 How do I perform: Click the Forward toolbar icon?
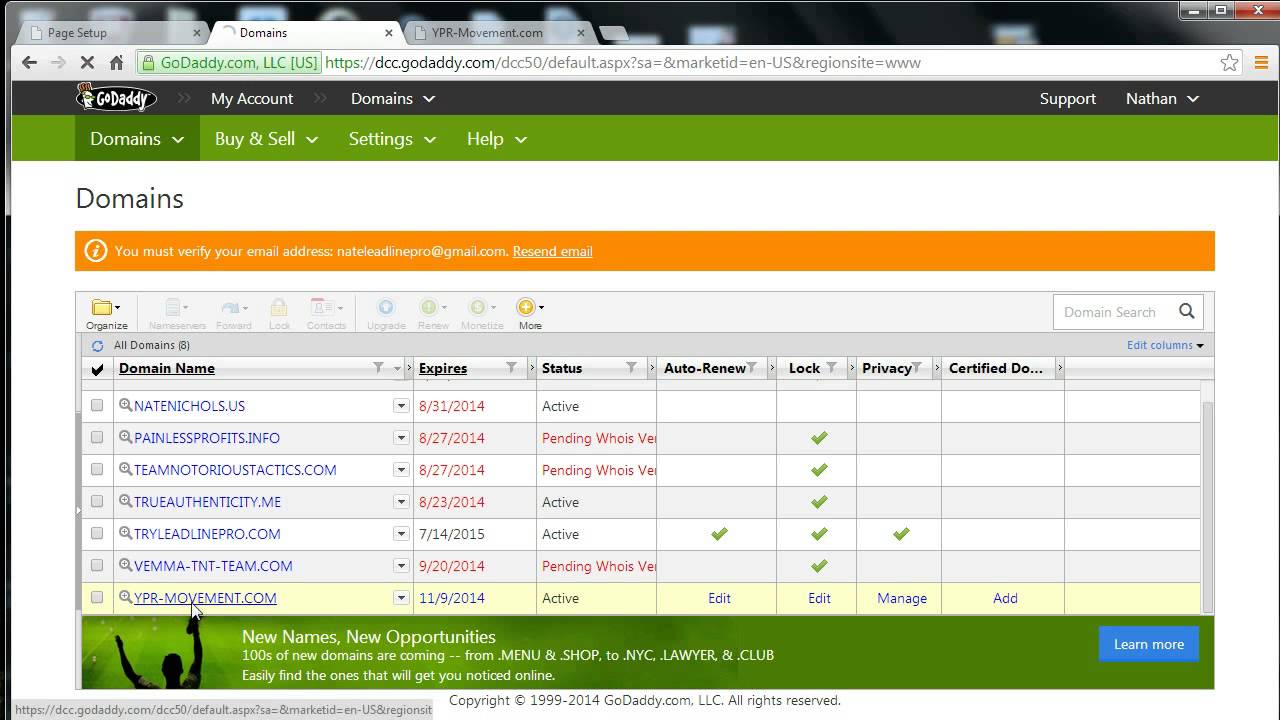[x=234, y=313]
